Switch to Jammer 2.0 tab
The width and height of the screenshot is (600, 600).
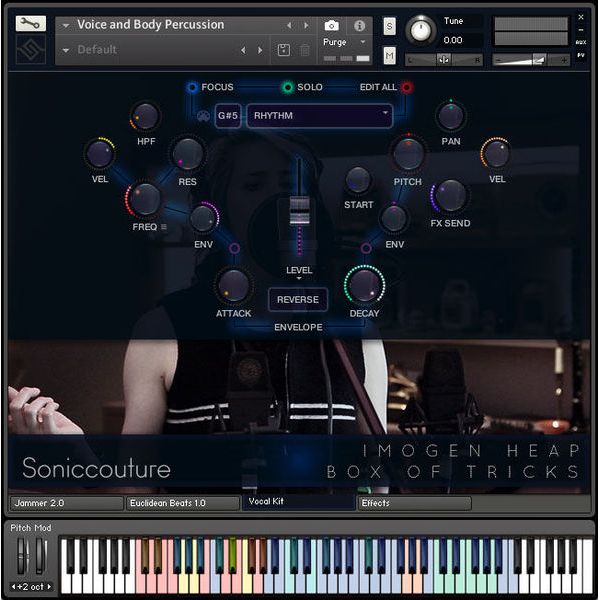coord(67,503)
